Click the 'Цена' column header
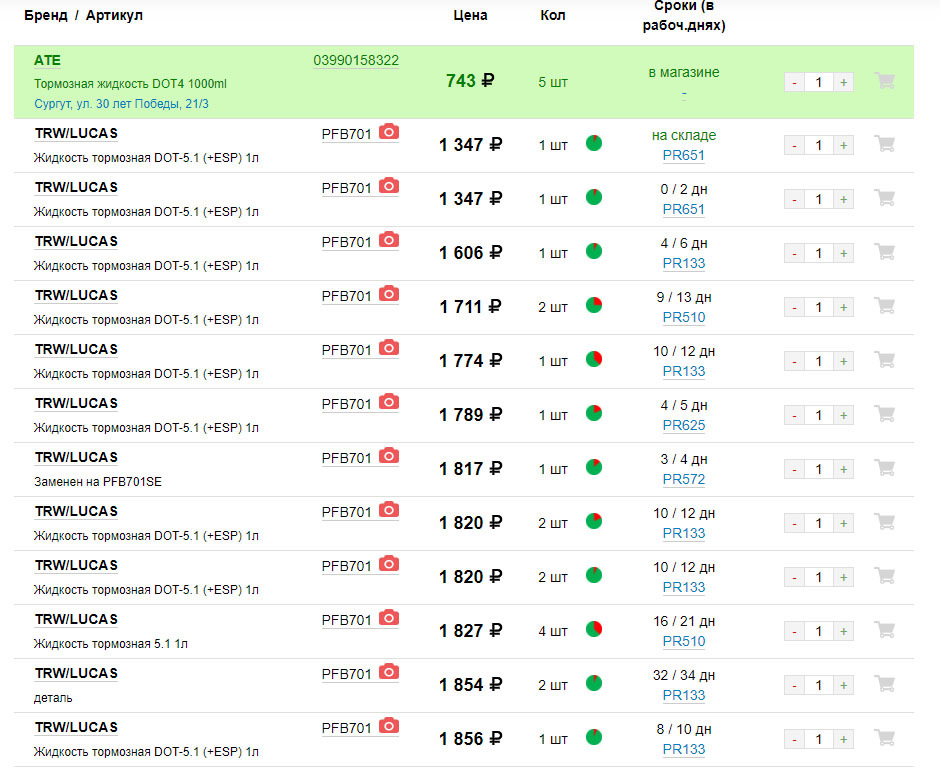 click(x=470, y=16)
